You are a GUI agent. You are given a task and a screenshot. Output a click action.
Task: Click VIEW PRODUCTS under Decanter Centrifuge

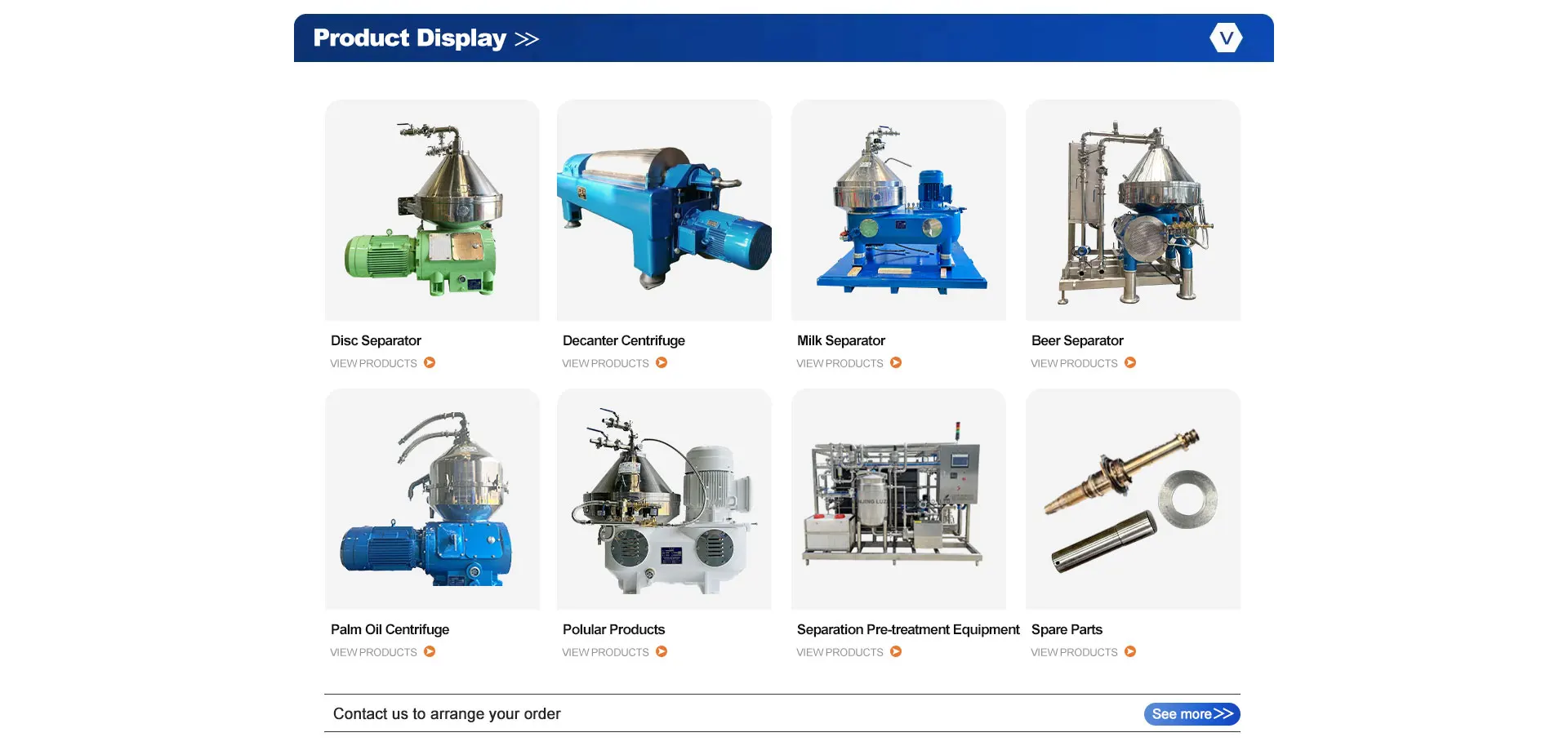(605, 363)
